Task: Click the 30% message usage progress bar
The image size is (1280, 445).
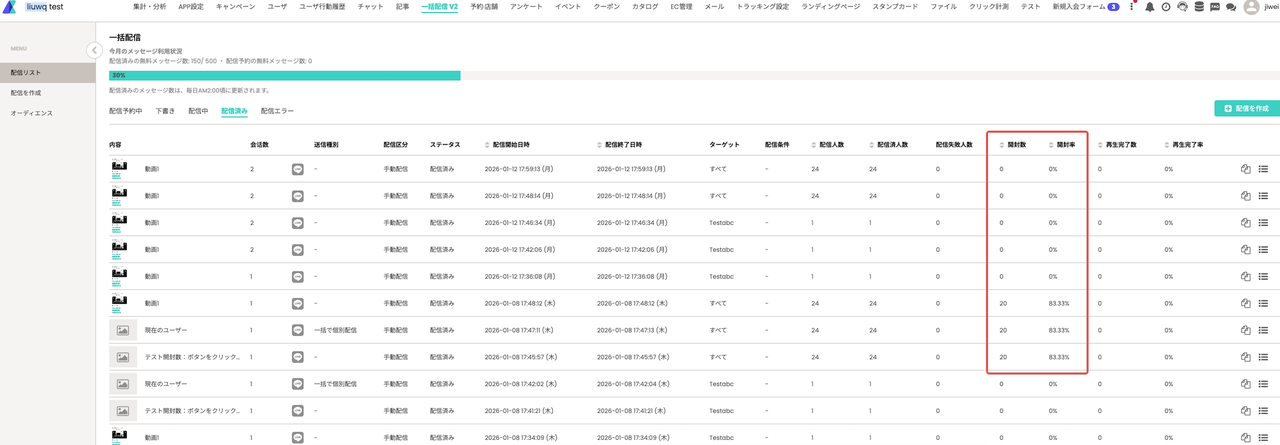Action: 284,75
